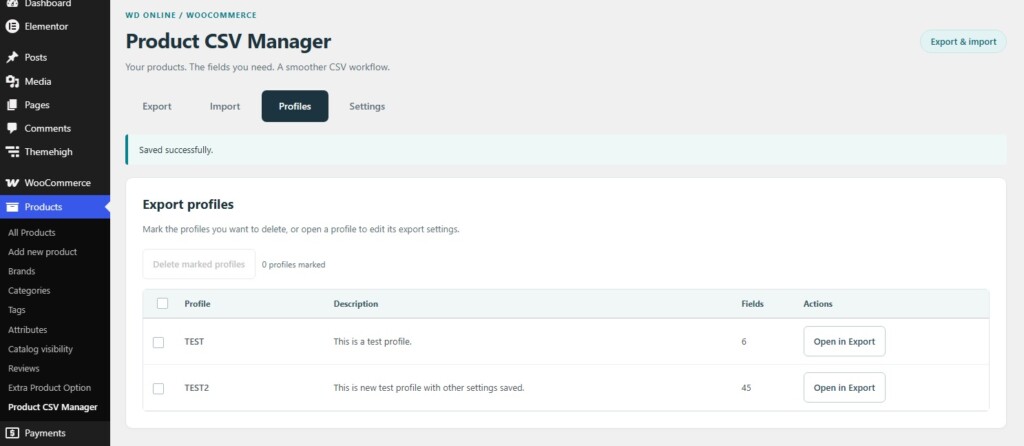Click the WooCommerce logo icon
1024x446 pixels.
[12, 183]
